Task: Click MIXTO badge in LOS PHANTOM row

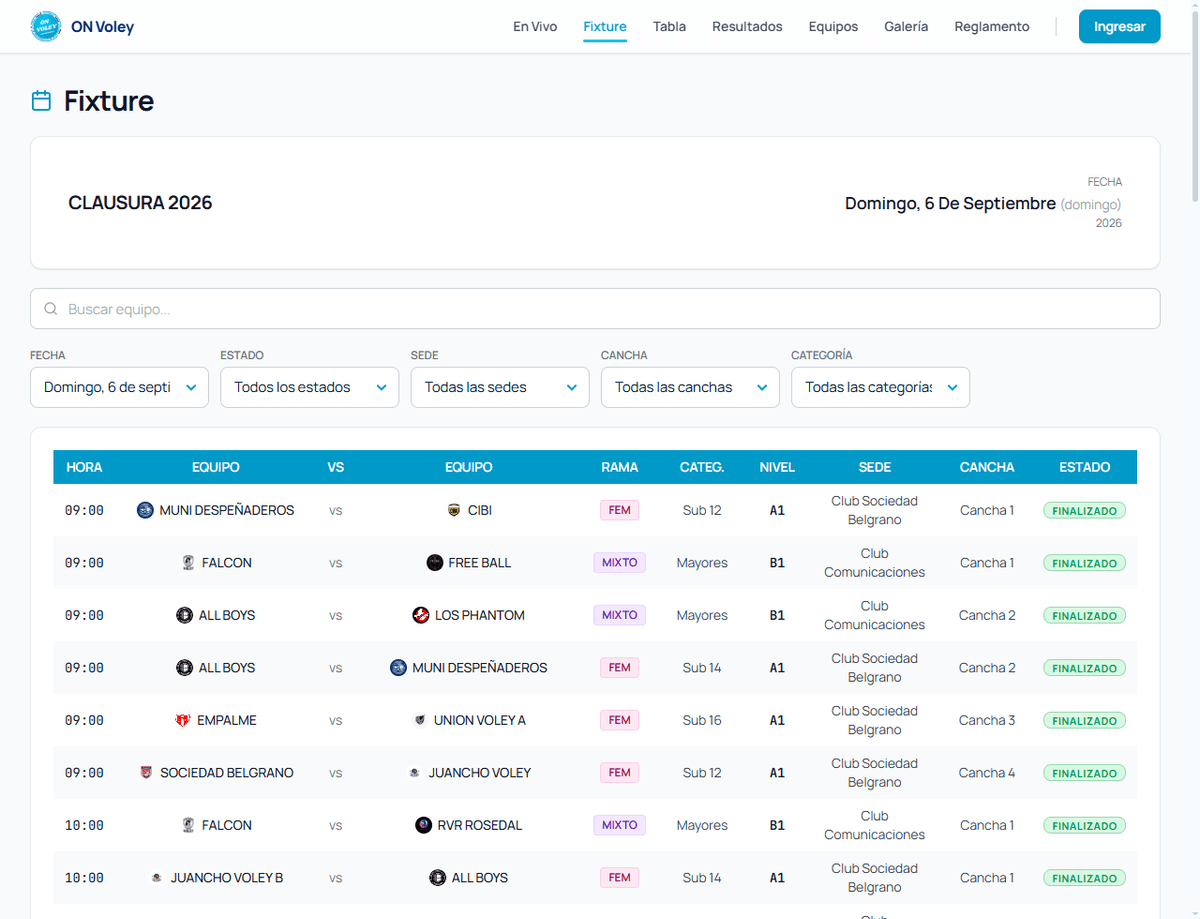Action: [619, 615]
